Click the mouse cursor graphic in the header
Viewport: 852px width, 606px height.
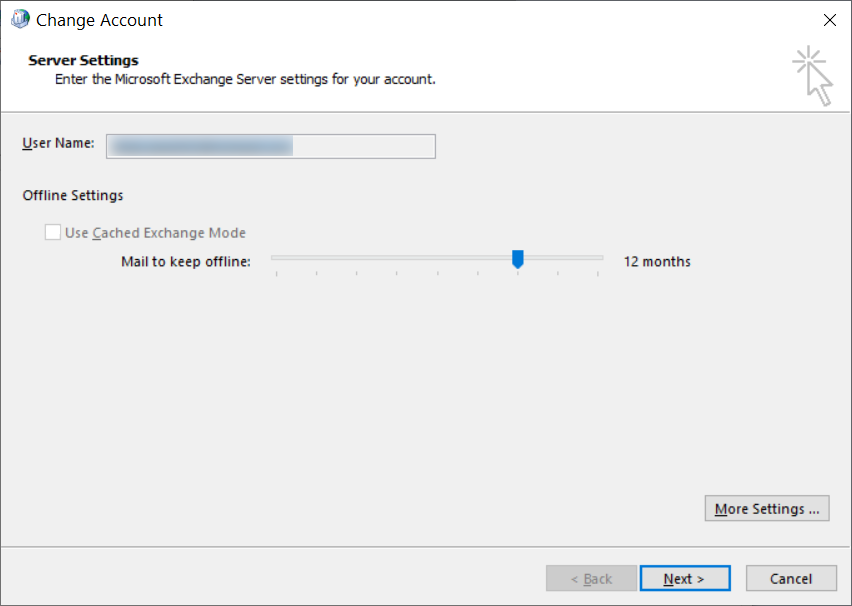click(812, 74)
